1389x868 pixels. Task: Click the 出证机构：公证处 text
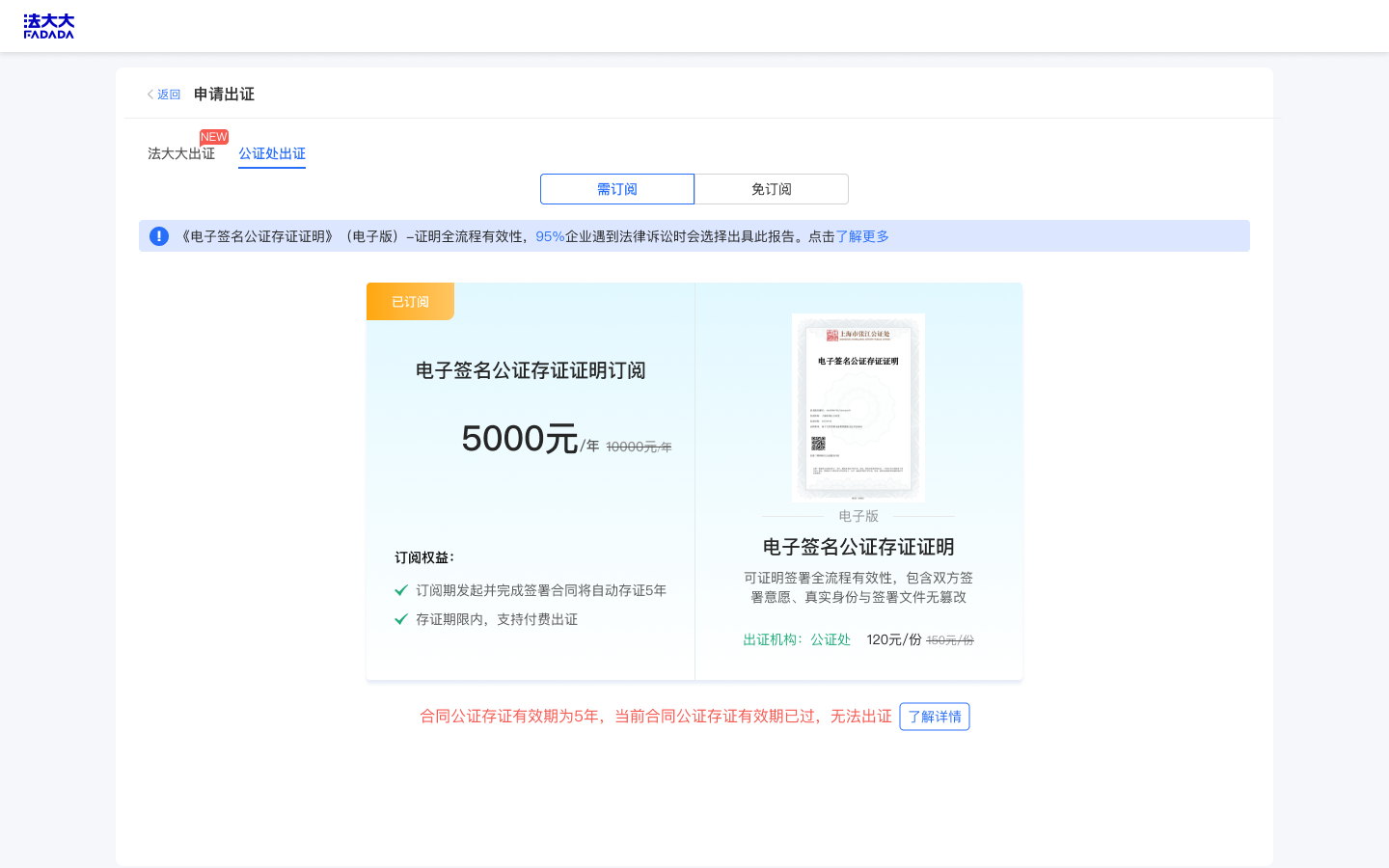(797, 639)
